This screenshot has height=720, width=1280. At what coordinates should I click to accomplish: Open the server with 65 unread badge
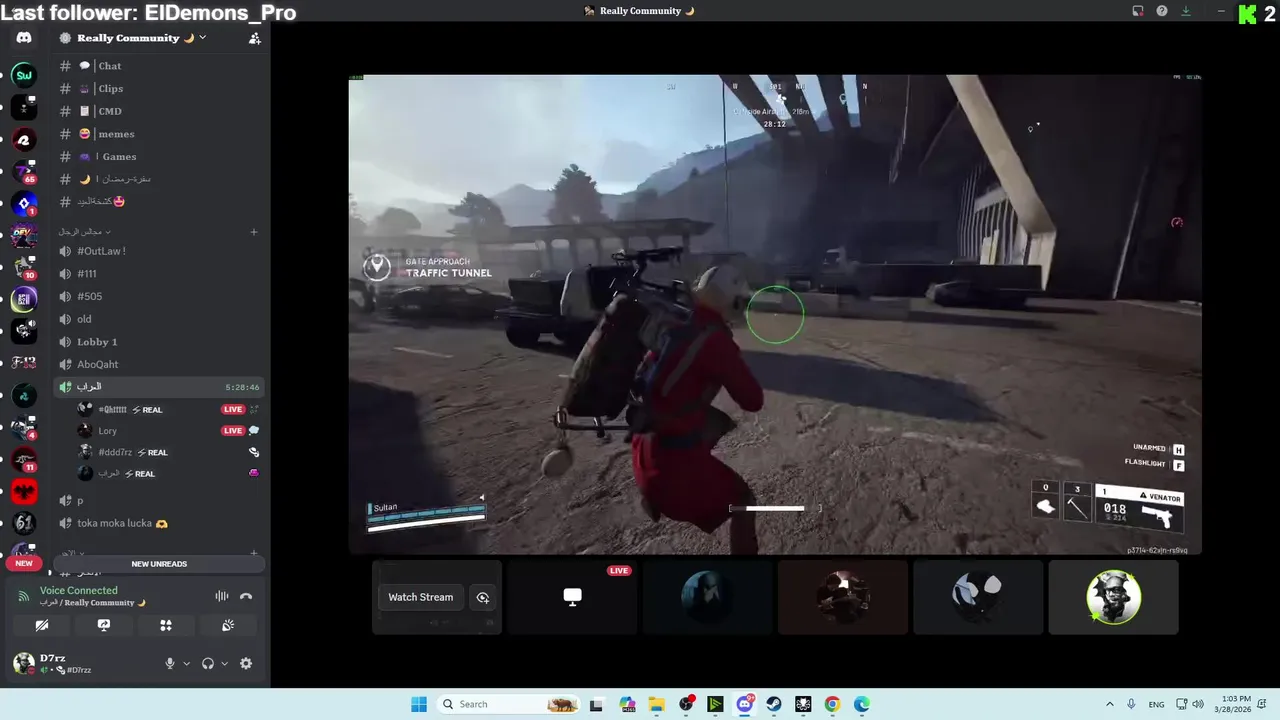24,171
